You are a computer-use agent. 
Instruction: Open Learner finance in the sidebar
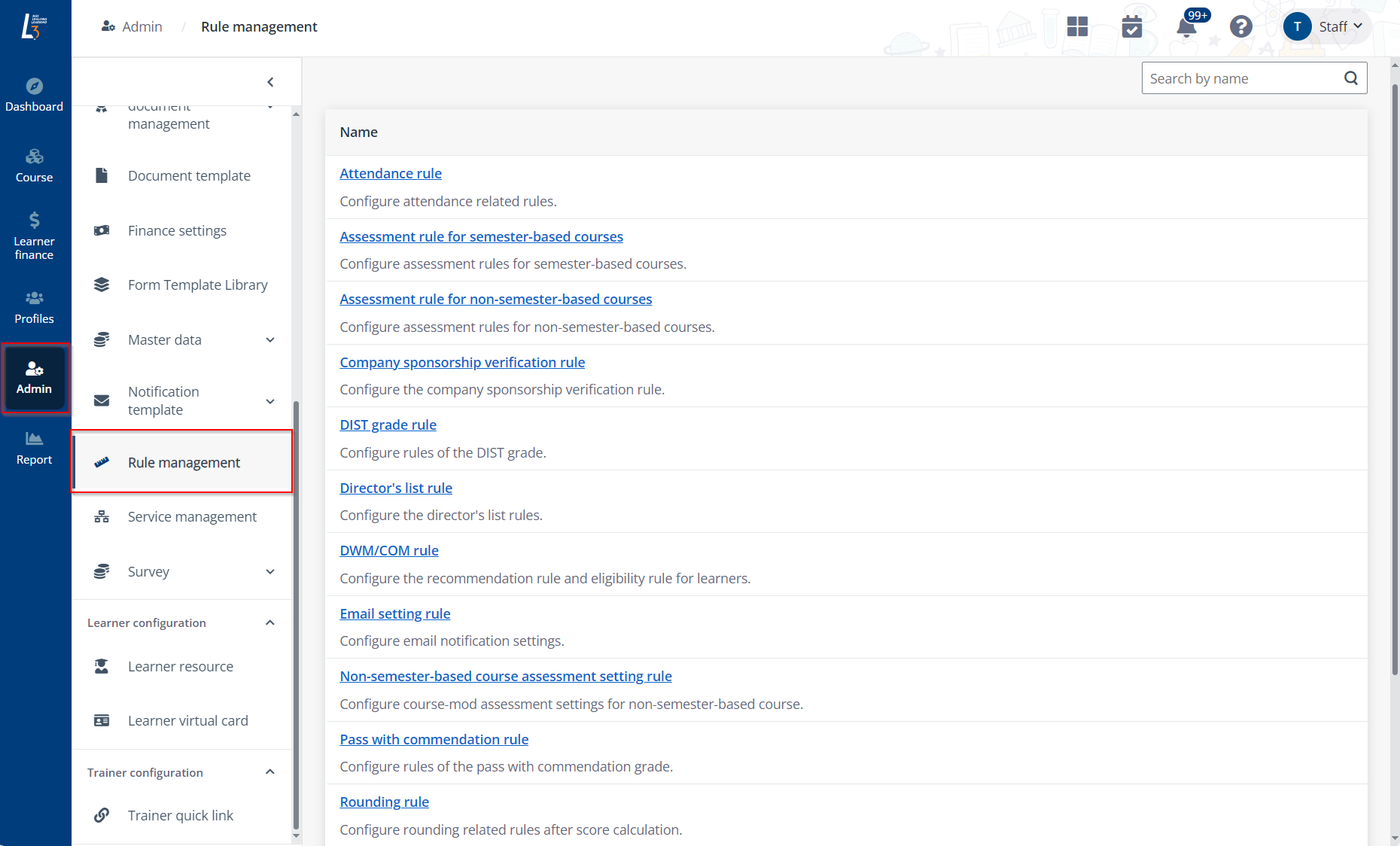tap(35, 236)
